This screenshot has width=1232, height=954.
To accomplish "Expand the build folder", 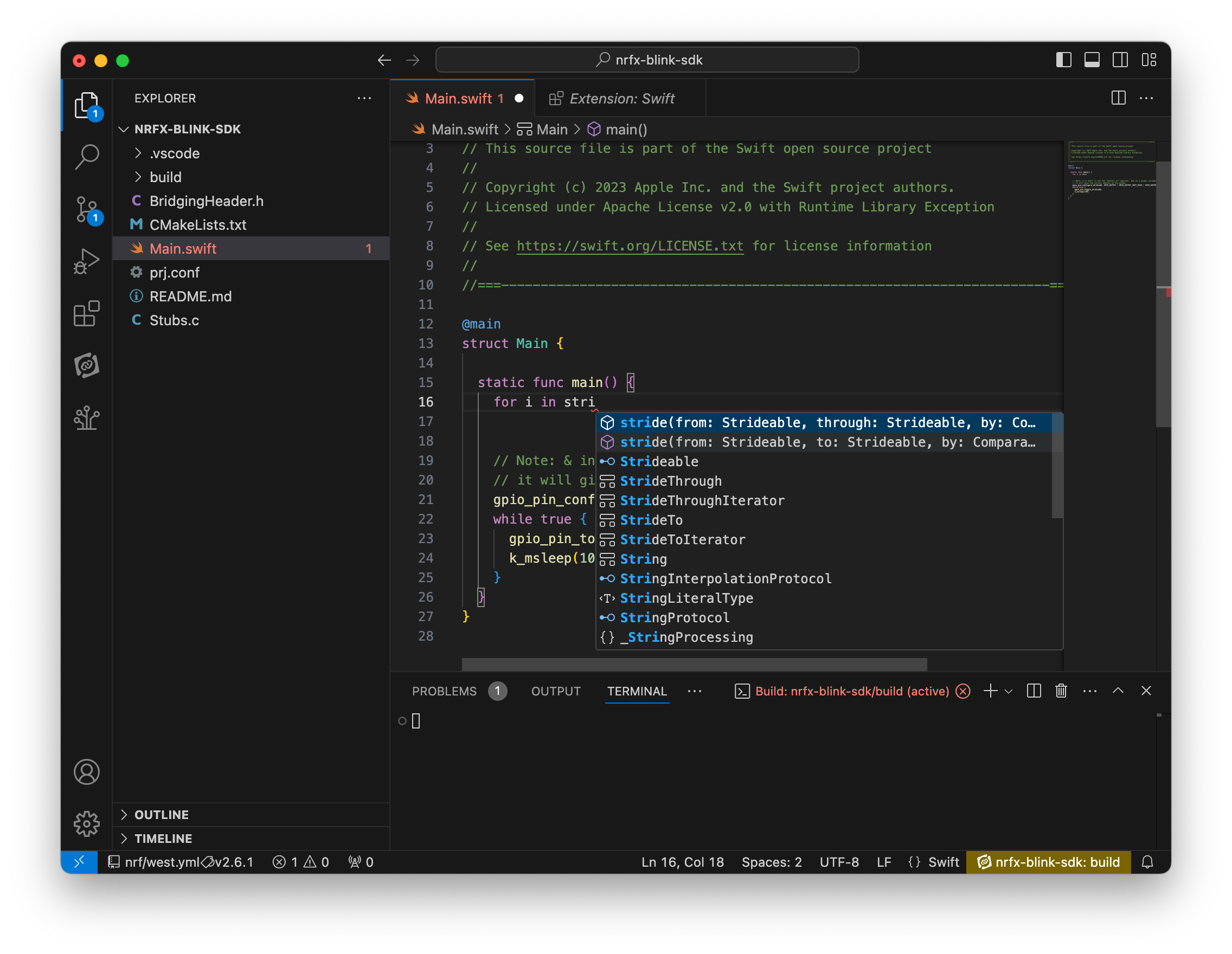I will point(251,177).
